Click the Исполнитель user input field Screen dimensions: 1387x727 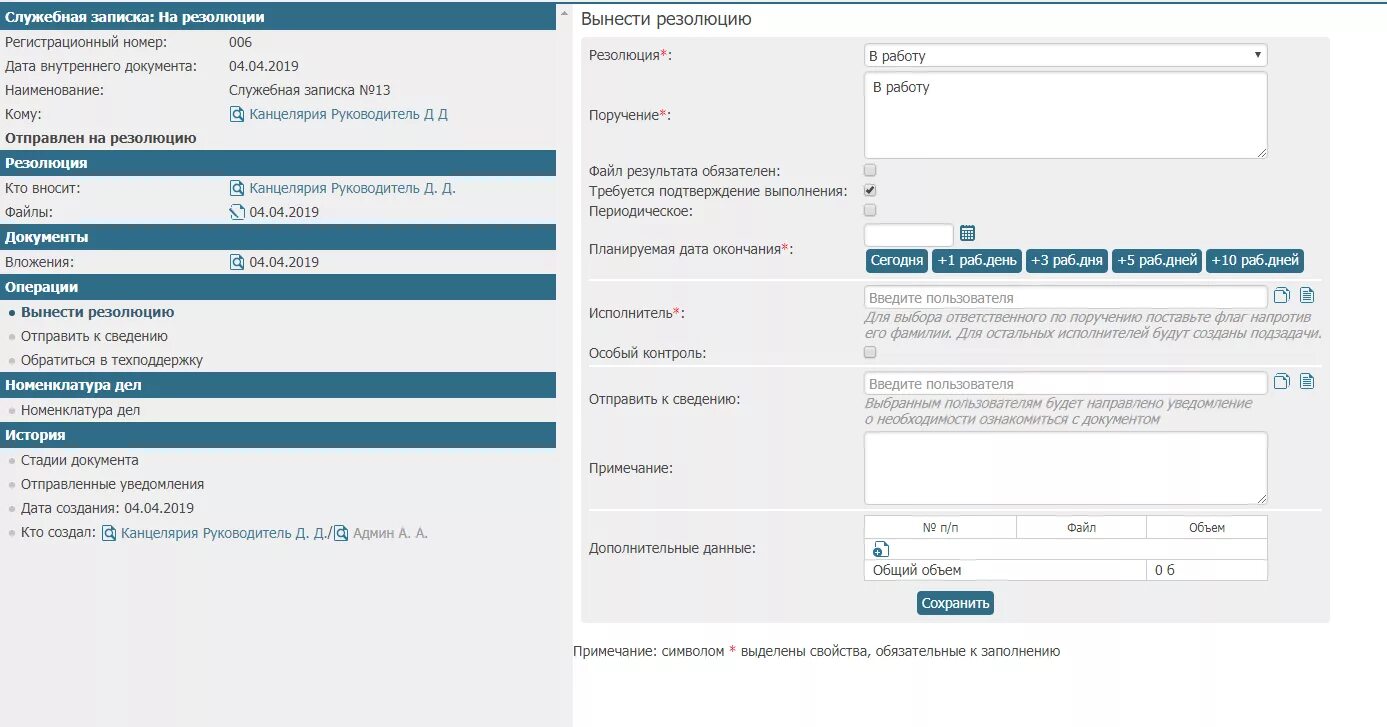[x=1065, y=297]
